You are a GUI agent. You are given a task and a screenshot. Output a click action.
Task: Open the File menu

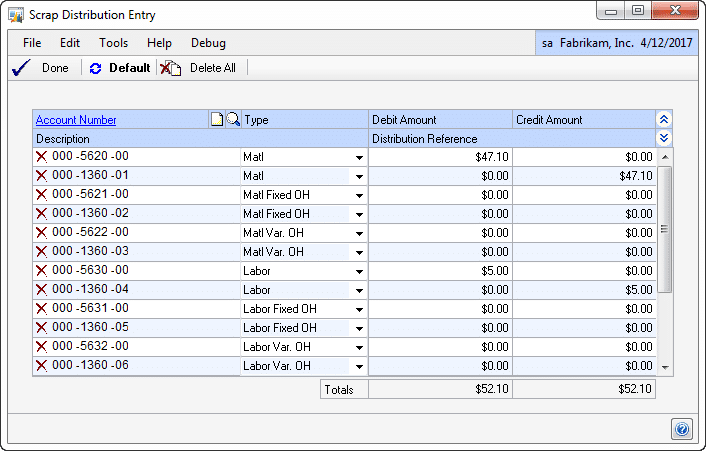tap(32, 43)
